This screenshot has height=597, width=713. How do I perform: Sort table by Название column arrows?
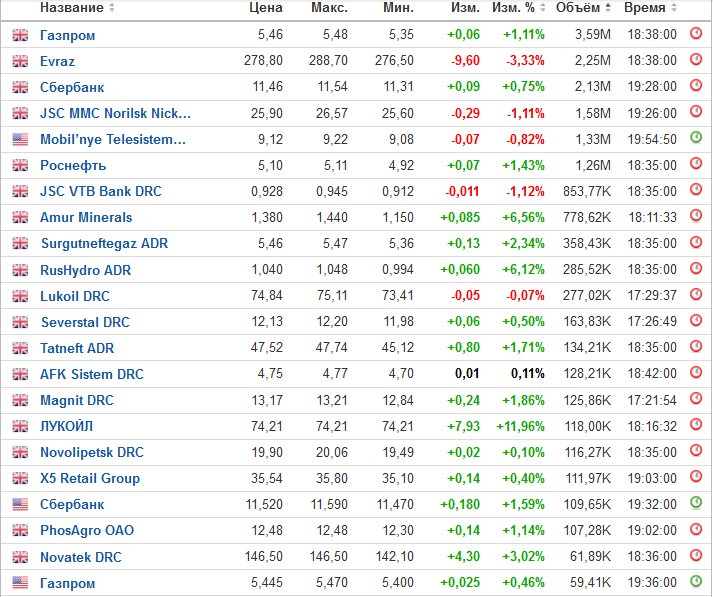click(112, 8)
